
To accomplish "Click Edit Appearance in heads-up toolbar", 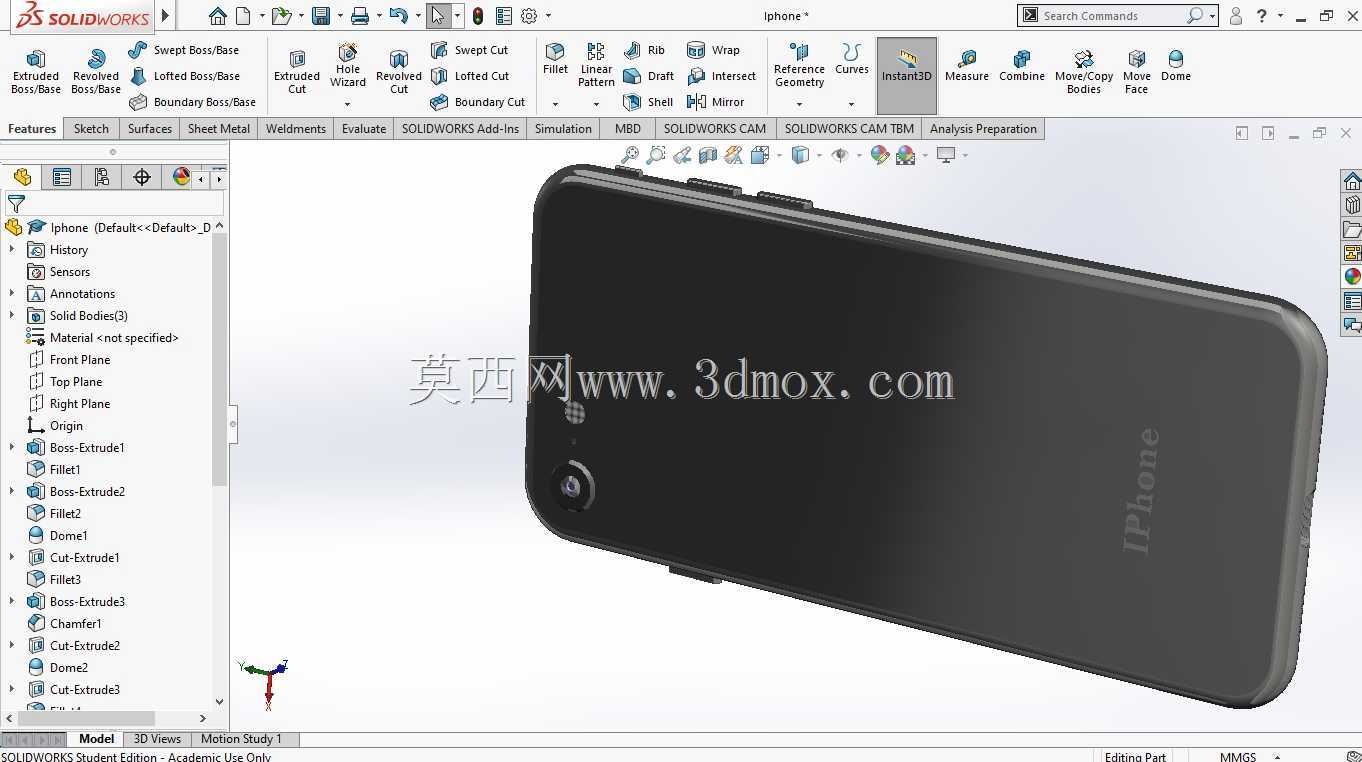I will (x=880, y=155).
